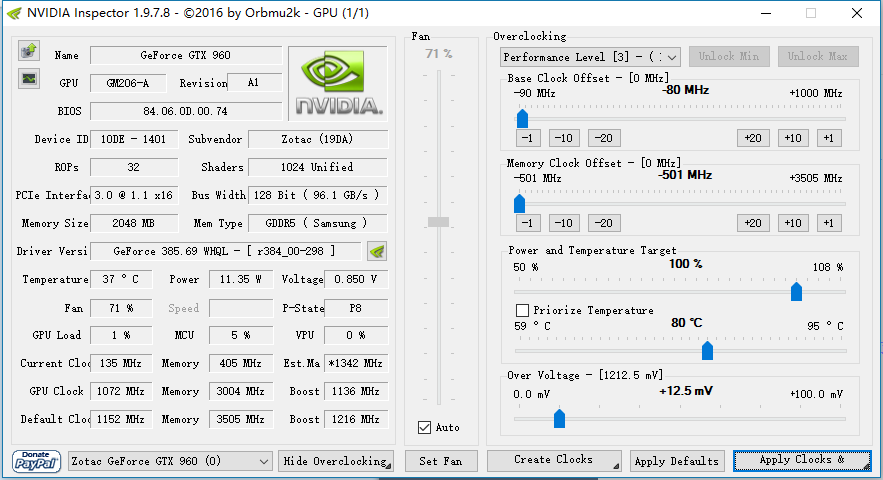Click the GPU GM206-A field
The width and height of the screenshot is (883, 480).
[128, 83]
